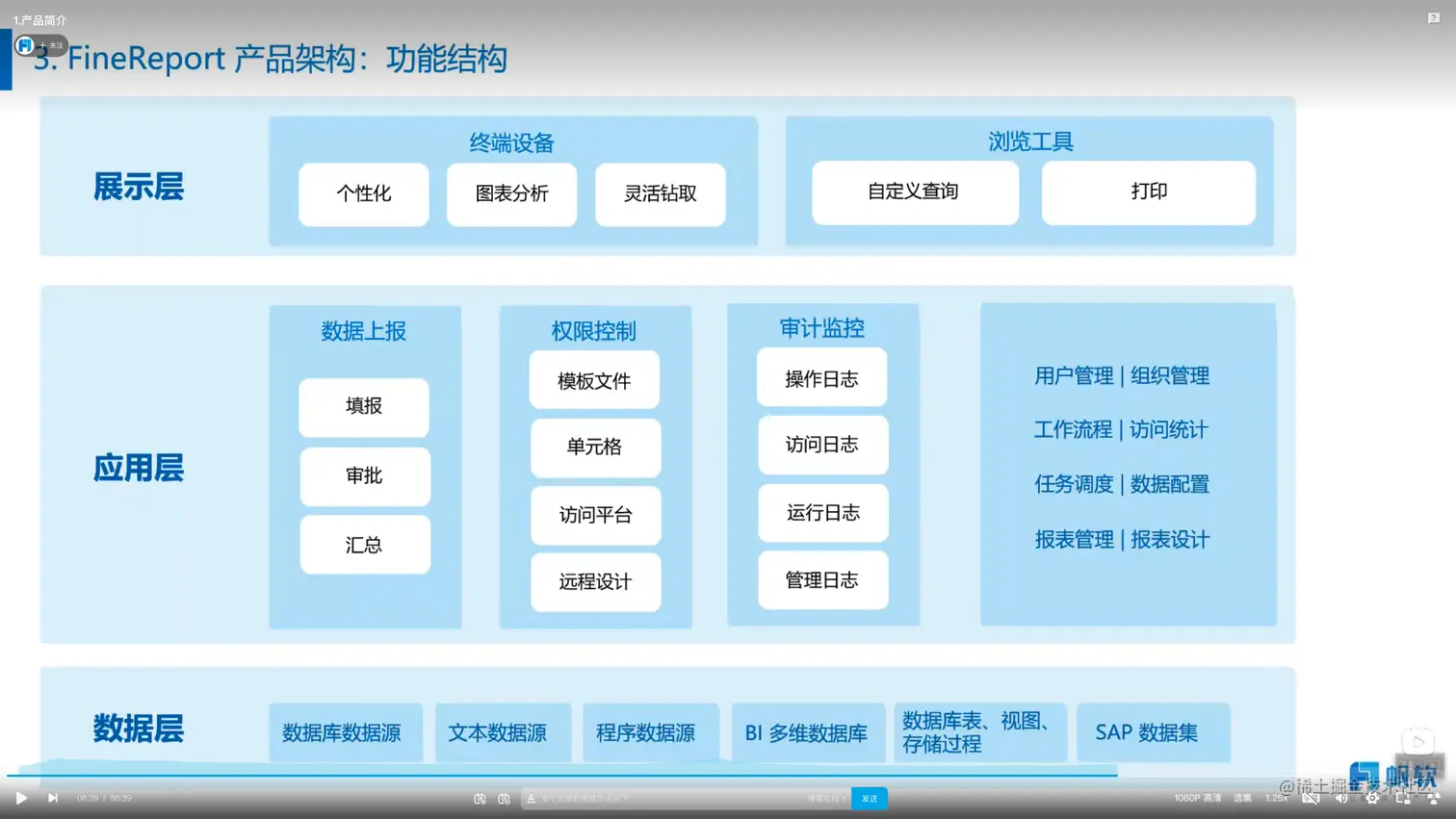Click the floating bilibili TV icon

pyautogui.click(x=1417, y=742)
